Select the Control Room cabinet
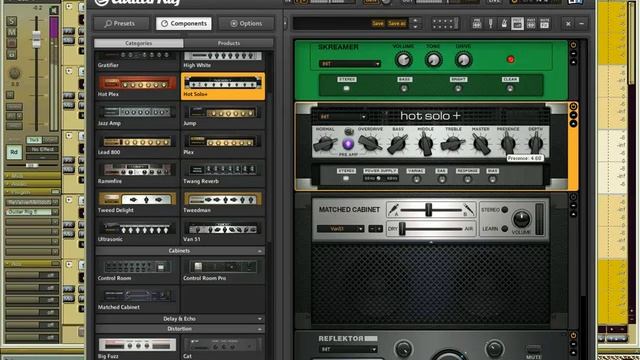Screen dimensions: 640x360 [137, 271]
